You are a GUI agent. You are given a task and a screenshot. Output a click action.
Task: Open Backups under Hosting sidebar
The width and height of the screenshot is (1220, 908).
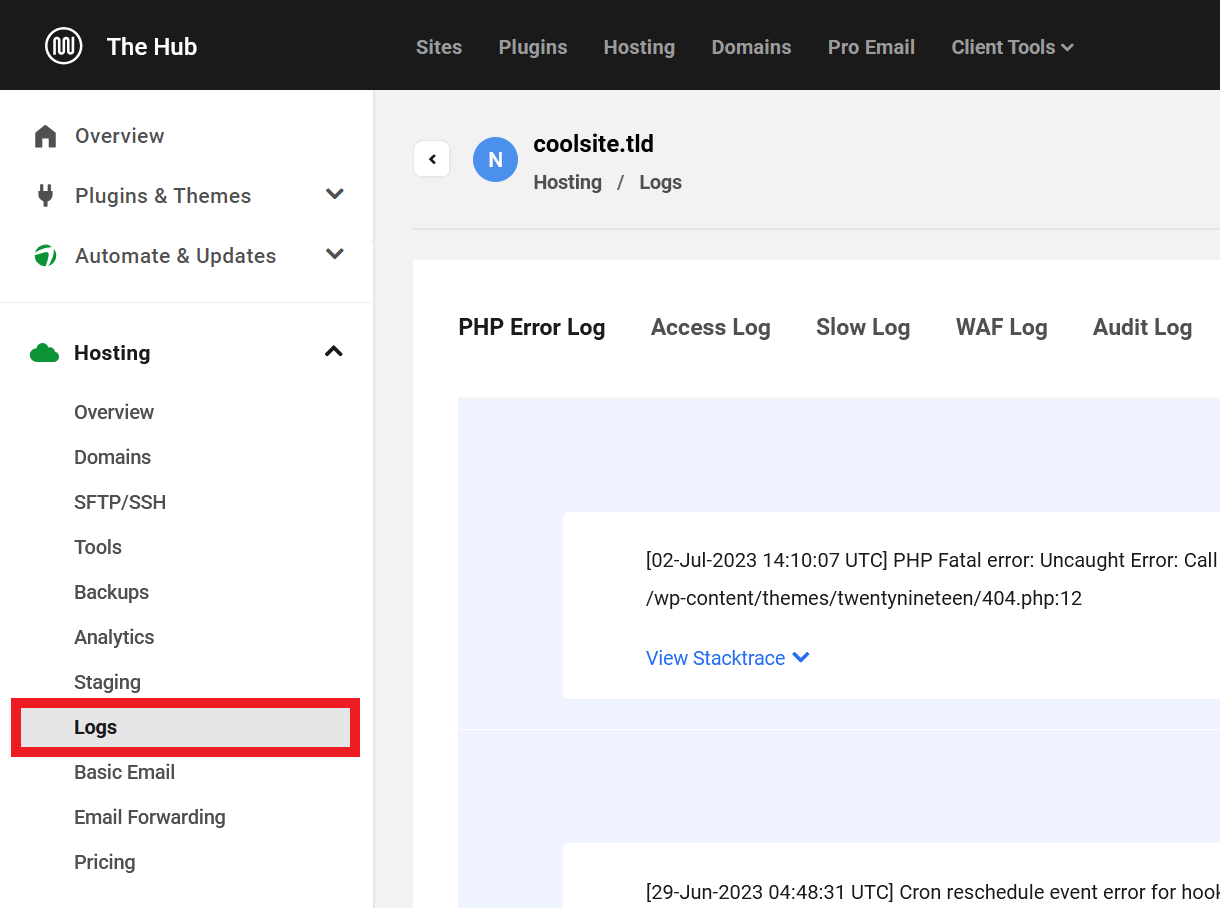click(x=111, y=592)
